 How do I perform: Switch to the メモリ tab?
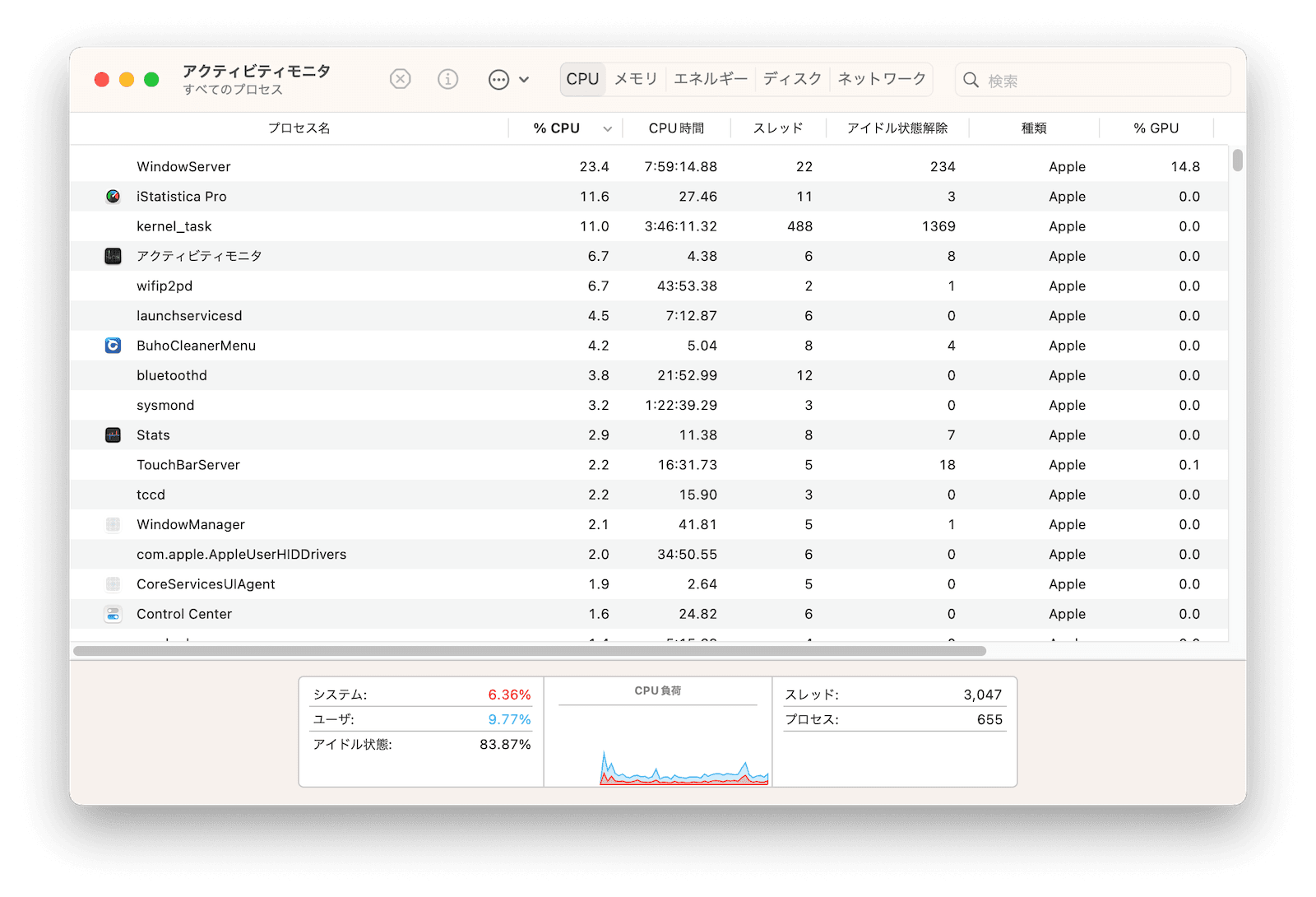[x=634, y=79]
